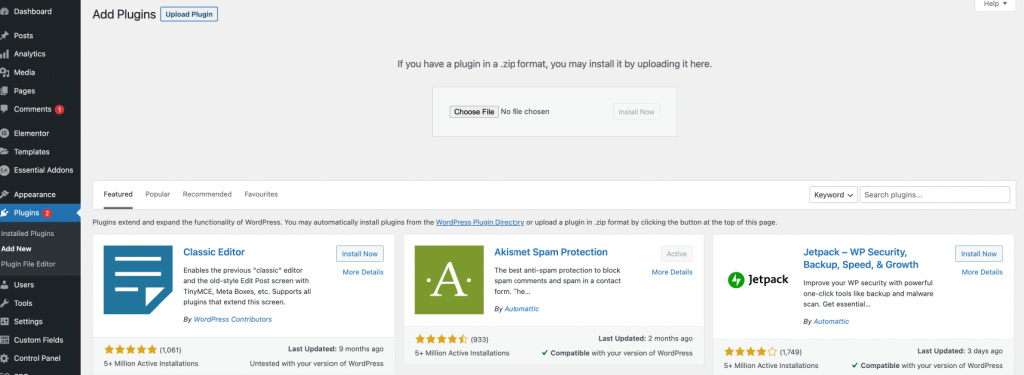Click the Appearance paintbrush icon

click(x=5, y=194)
